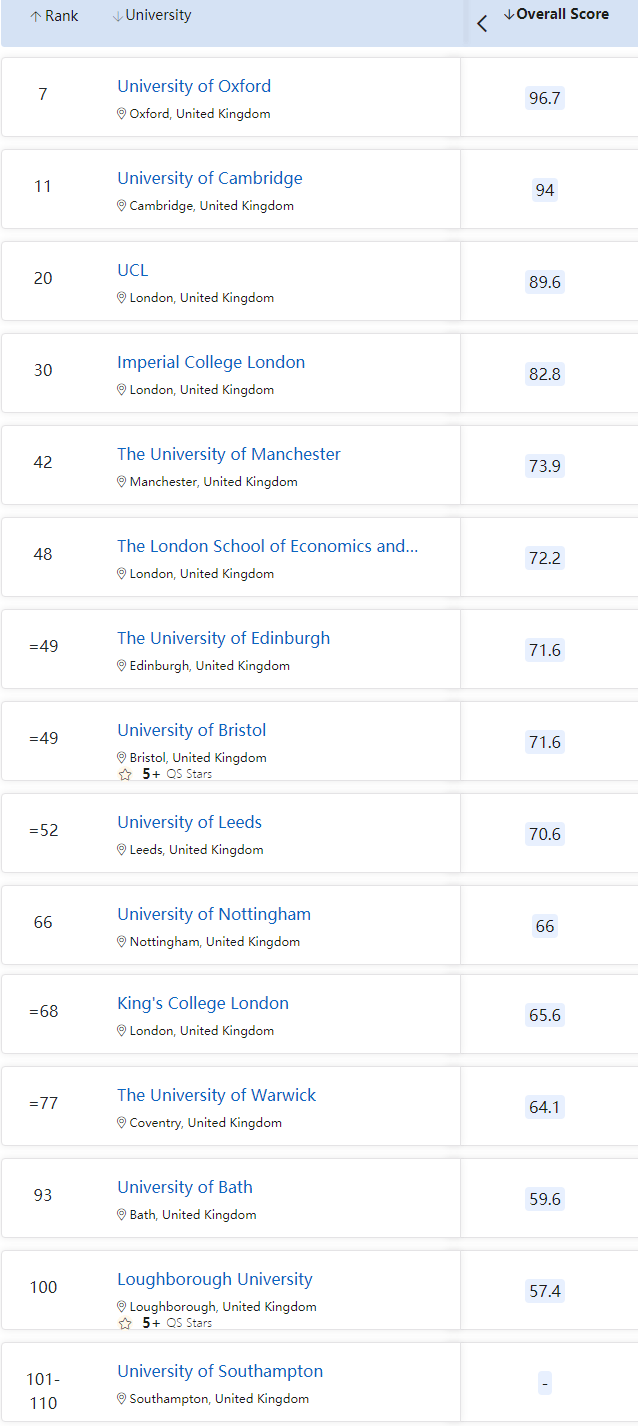
Task: Open the Imperial College London link
Action: pos(211,362)
